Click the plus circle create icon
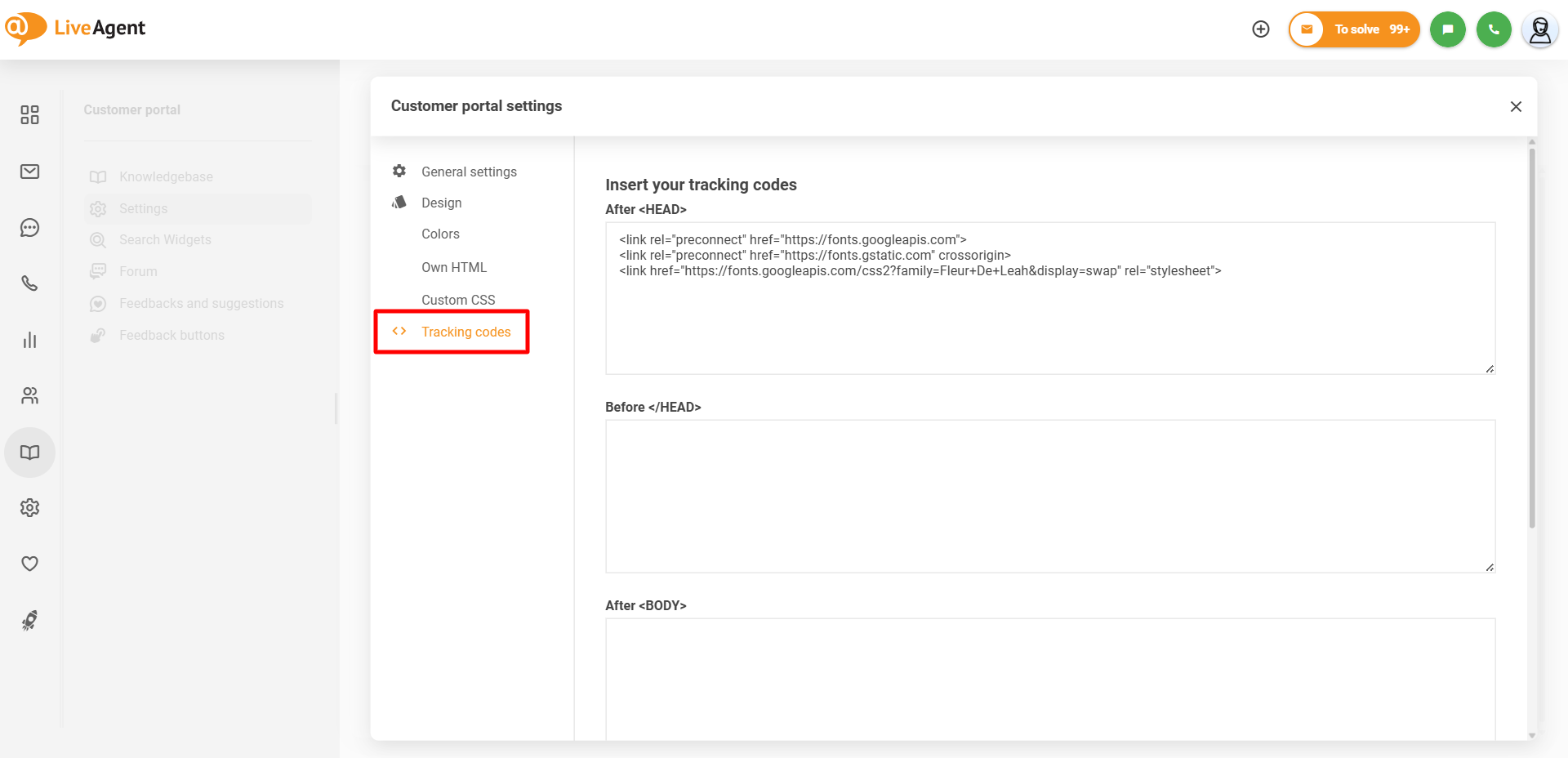This screenshot has height=758, width=1568. coord(1261,29)
